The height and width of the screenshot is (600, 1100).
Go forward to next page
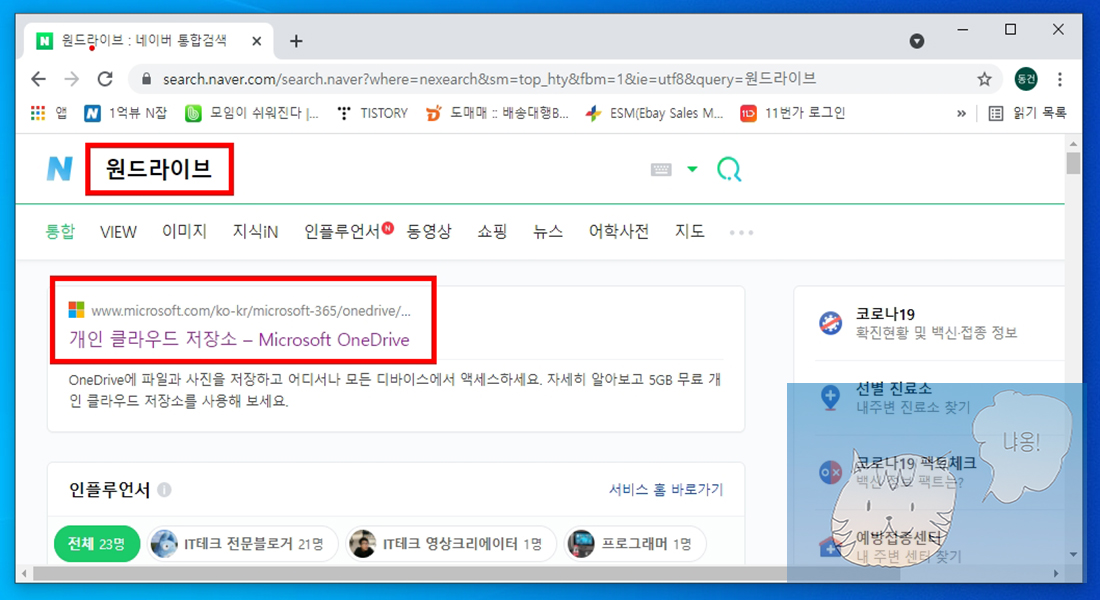click(72, 79)
